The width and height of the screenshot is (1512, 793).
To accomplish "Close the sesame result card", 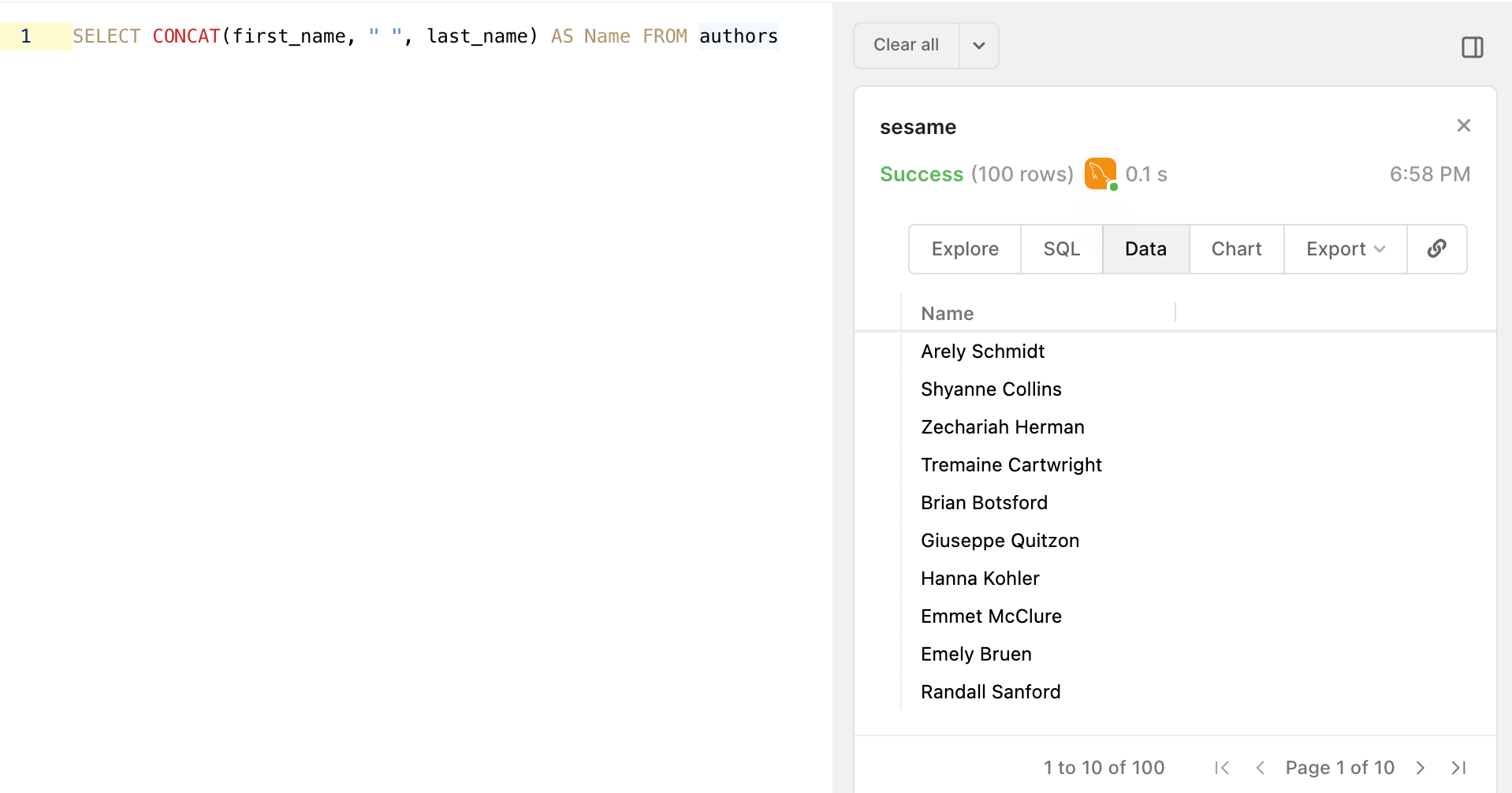I will 1463,125.
